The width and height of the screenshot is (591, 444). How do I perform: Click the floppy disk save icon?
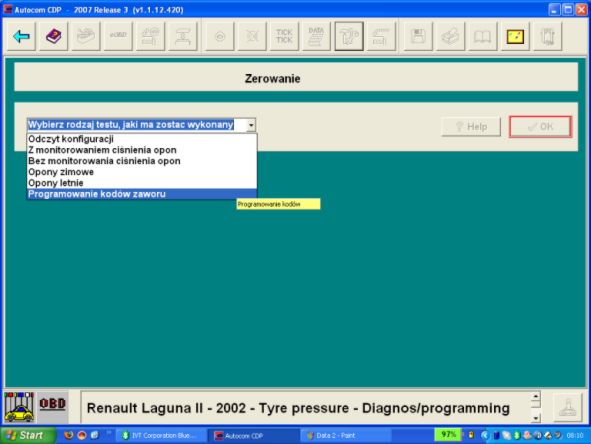418,37
